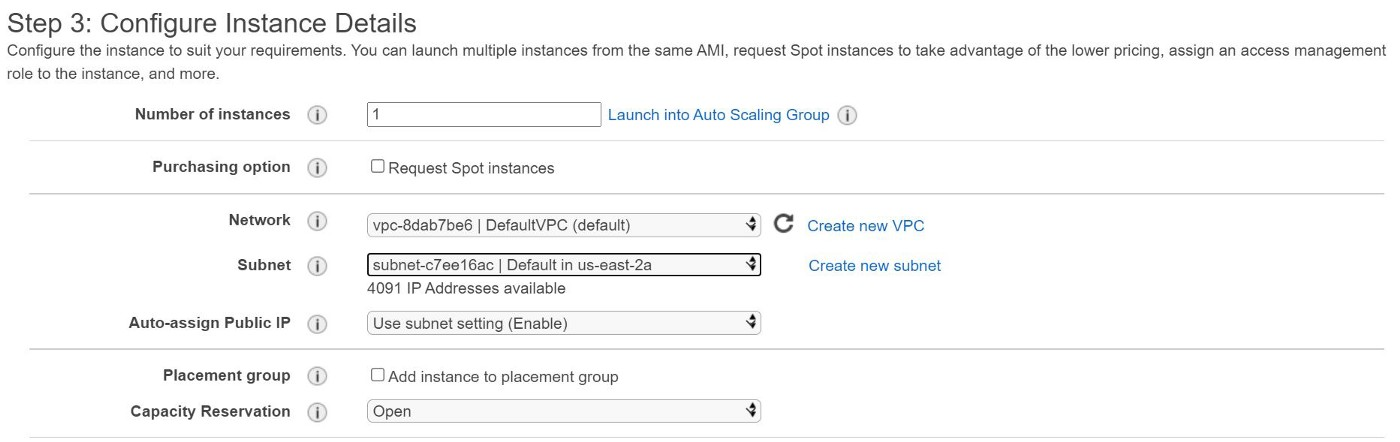Open the Network info tooltip icon
This screenshot has height=442, width=1400.
tap(317, 221)
